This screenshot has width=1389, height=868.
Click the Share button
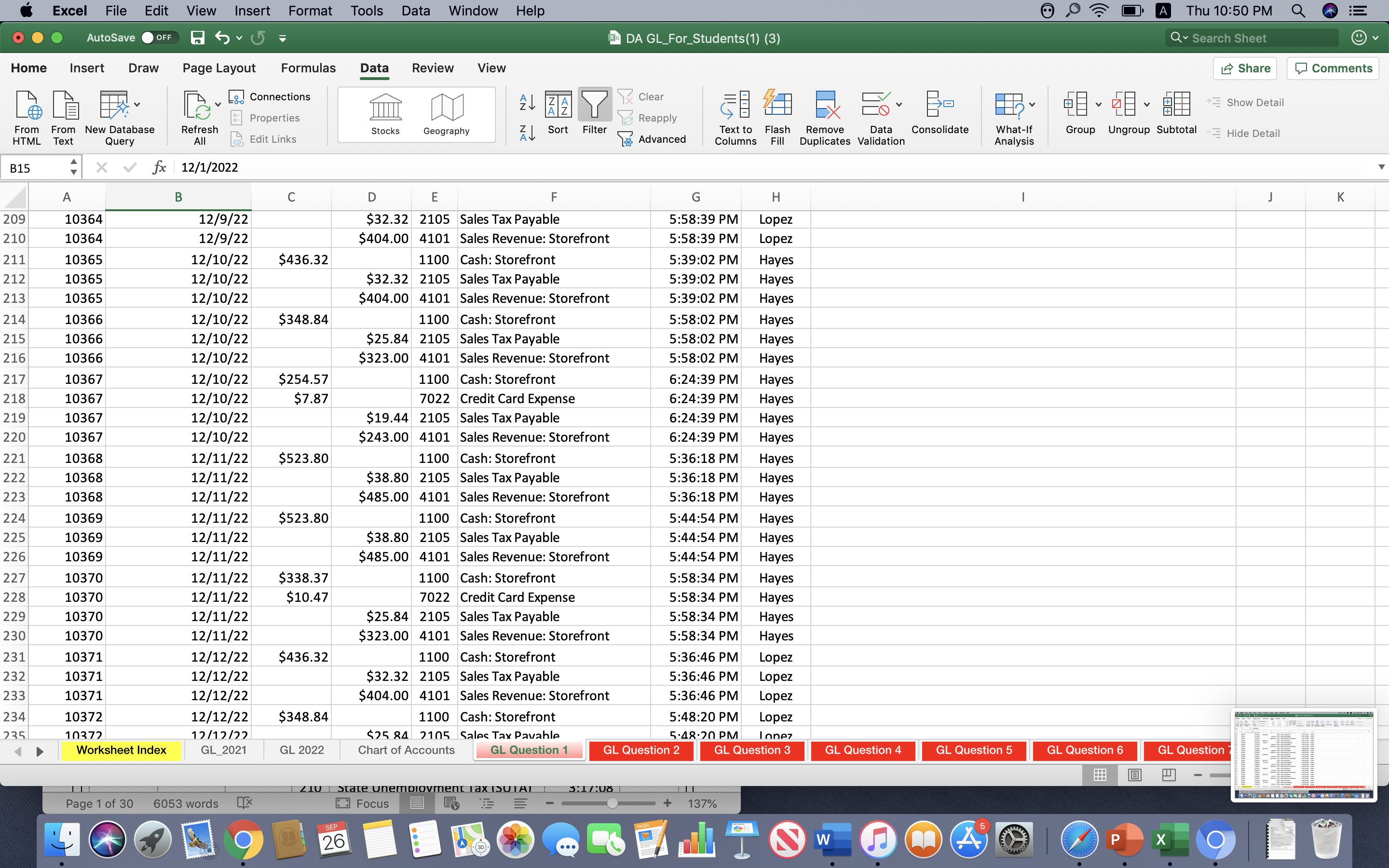(1245, 68)
